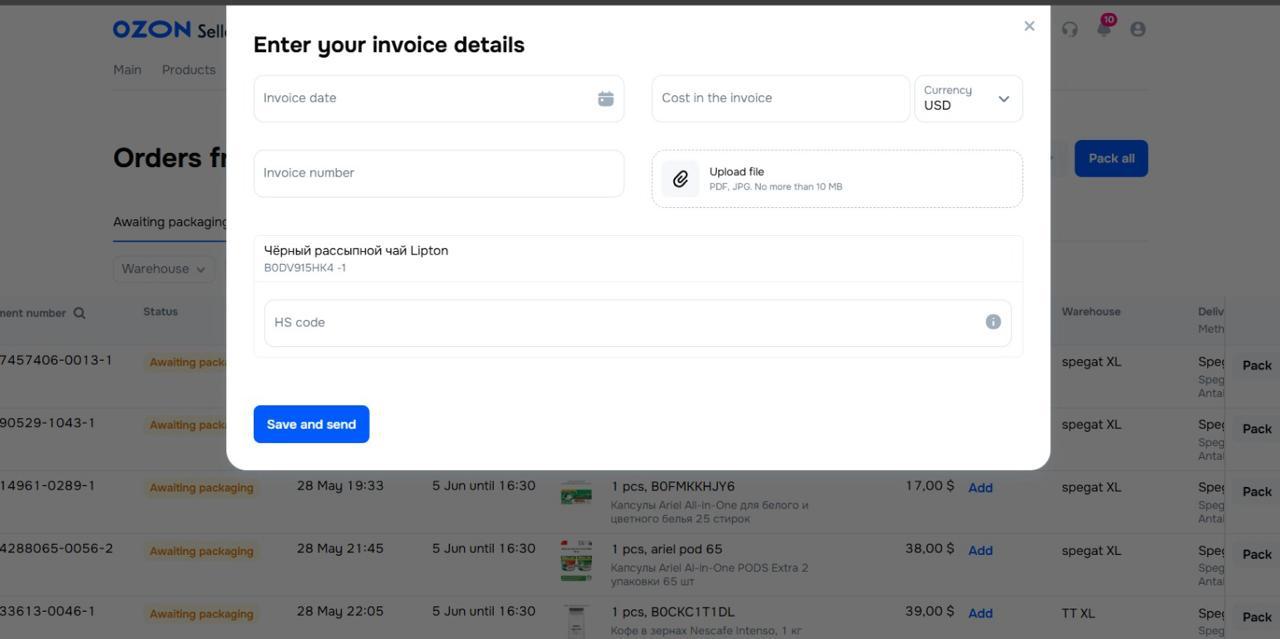Click ariel pod 65 product thumbnail
Screen dimensions: 1280x639
click(x=576, y=561)
